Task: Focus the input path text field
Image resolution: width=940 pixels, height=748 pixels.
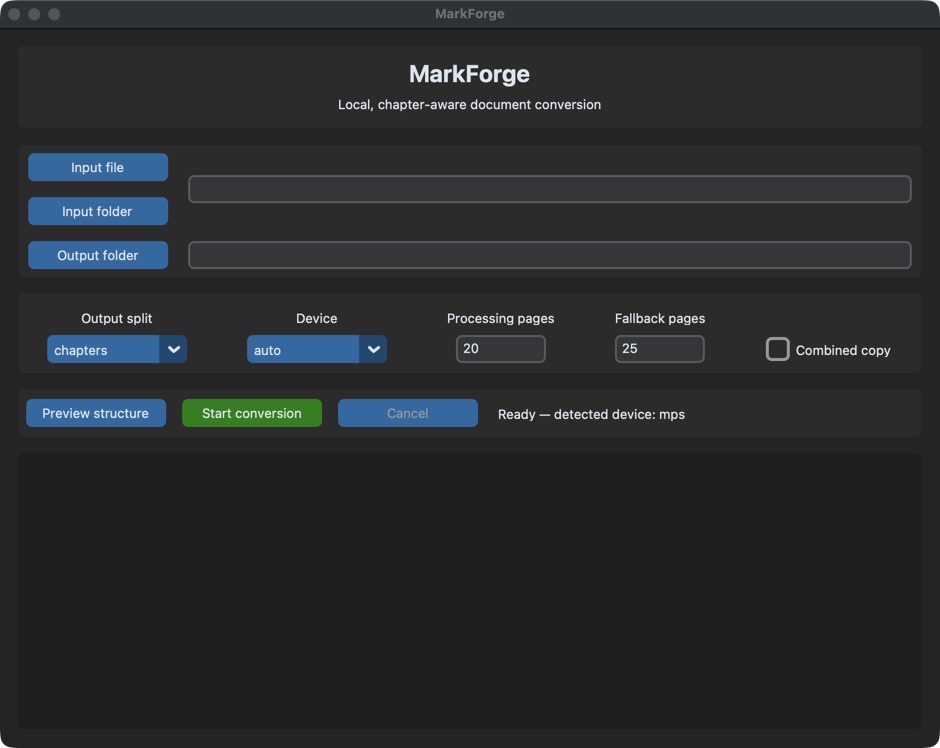Action: 550,189
